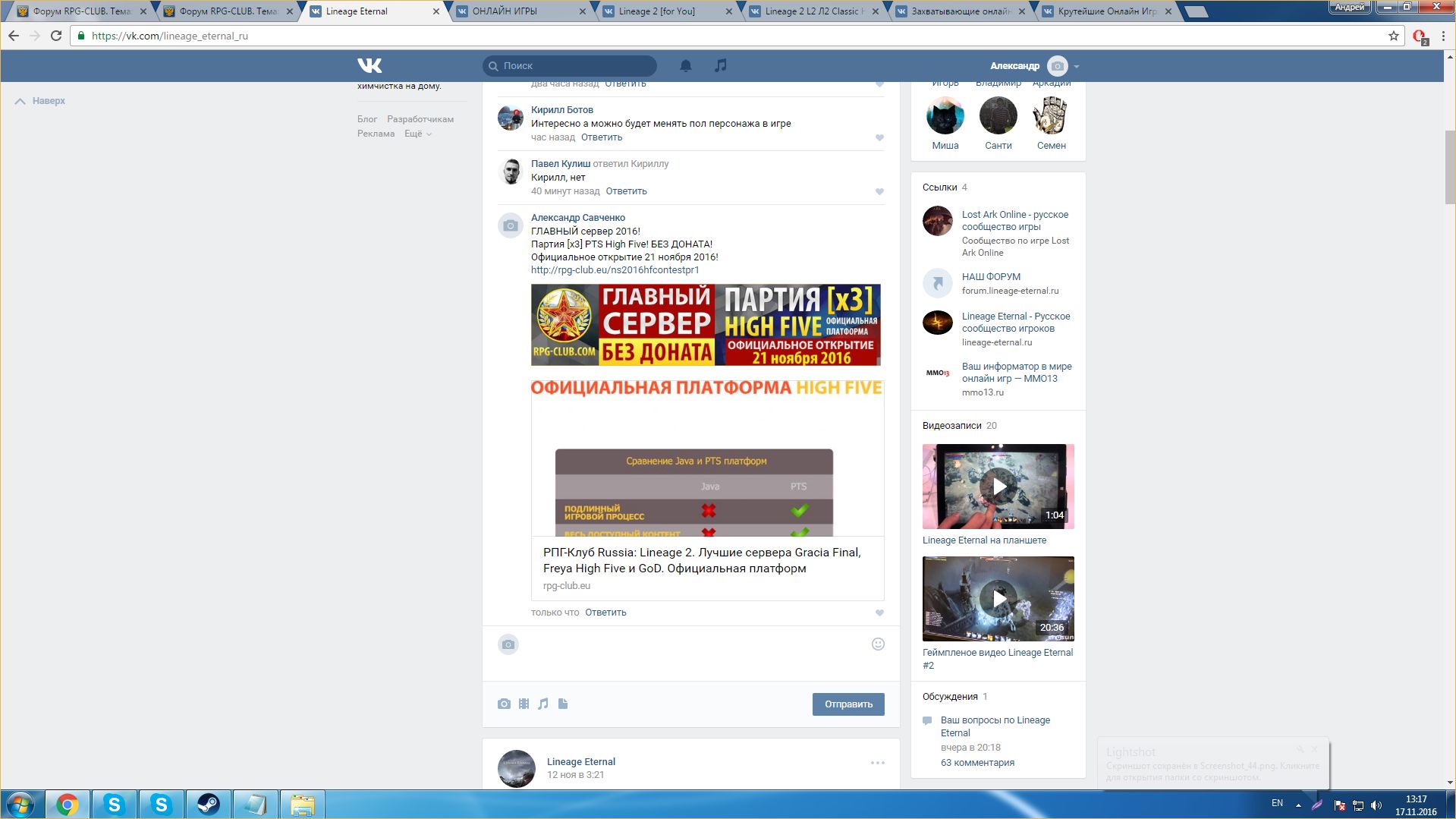The height and width of the screenshot is (819, 1456).
Task: Go back with browser back arrow
Action: 14,36
